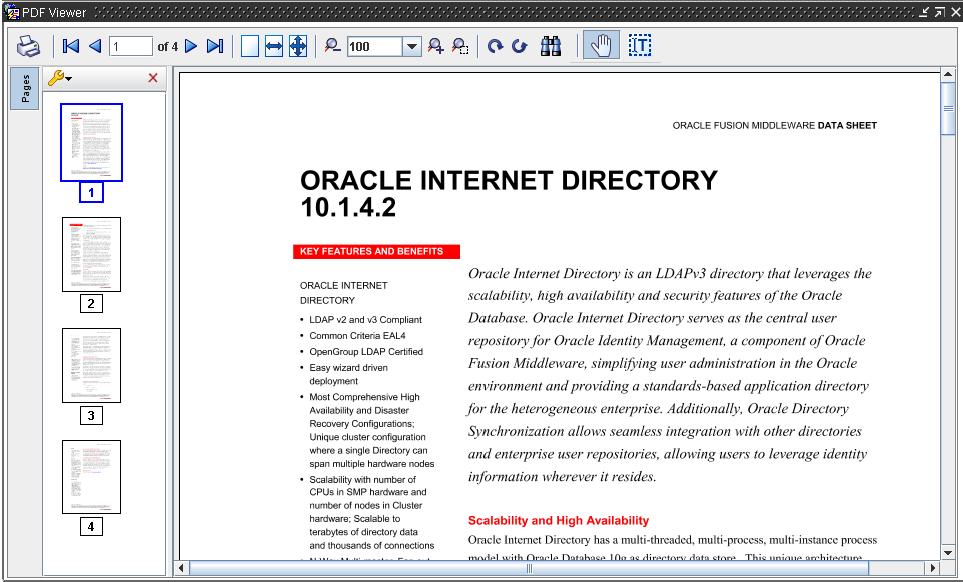
Task: Rotate the page clockwise
Action: point(495,46)
